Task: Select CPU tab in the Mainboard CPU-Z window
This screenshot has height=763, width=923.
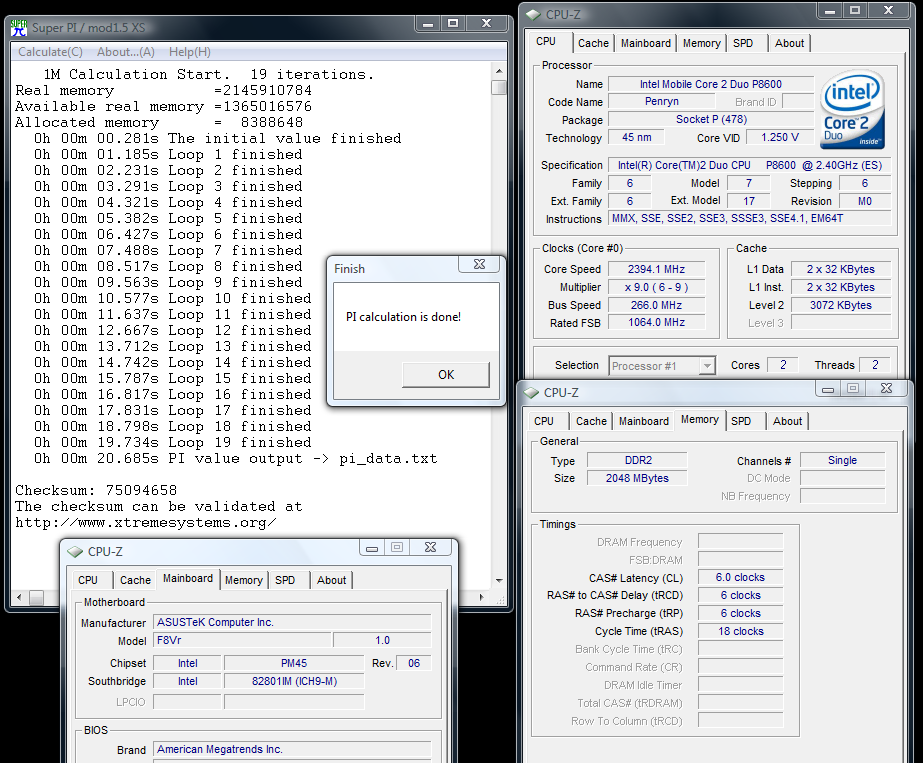Action: tap(88, 580)
